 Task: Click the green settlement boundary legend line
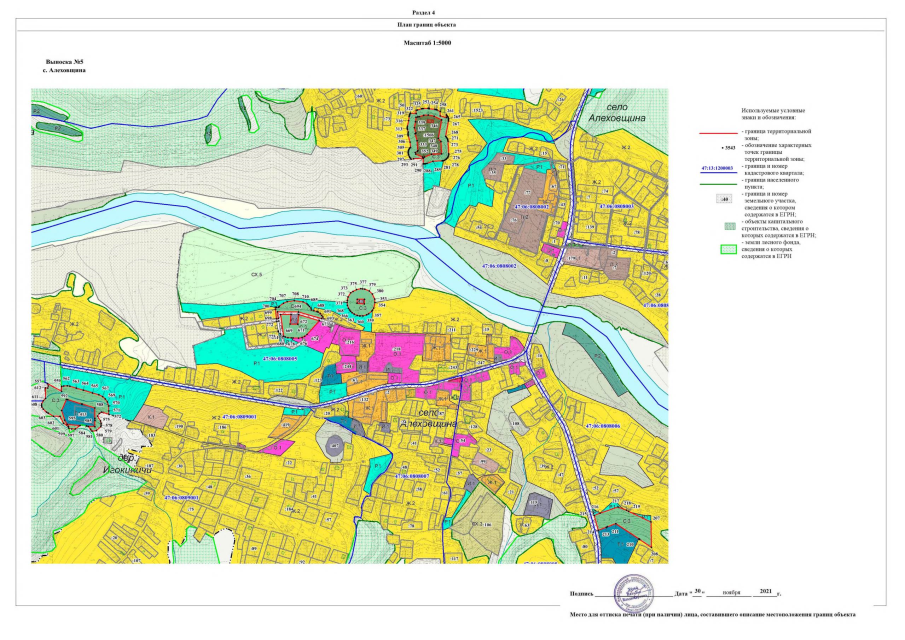(718, 182)
